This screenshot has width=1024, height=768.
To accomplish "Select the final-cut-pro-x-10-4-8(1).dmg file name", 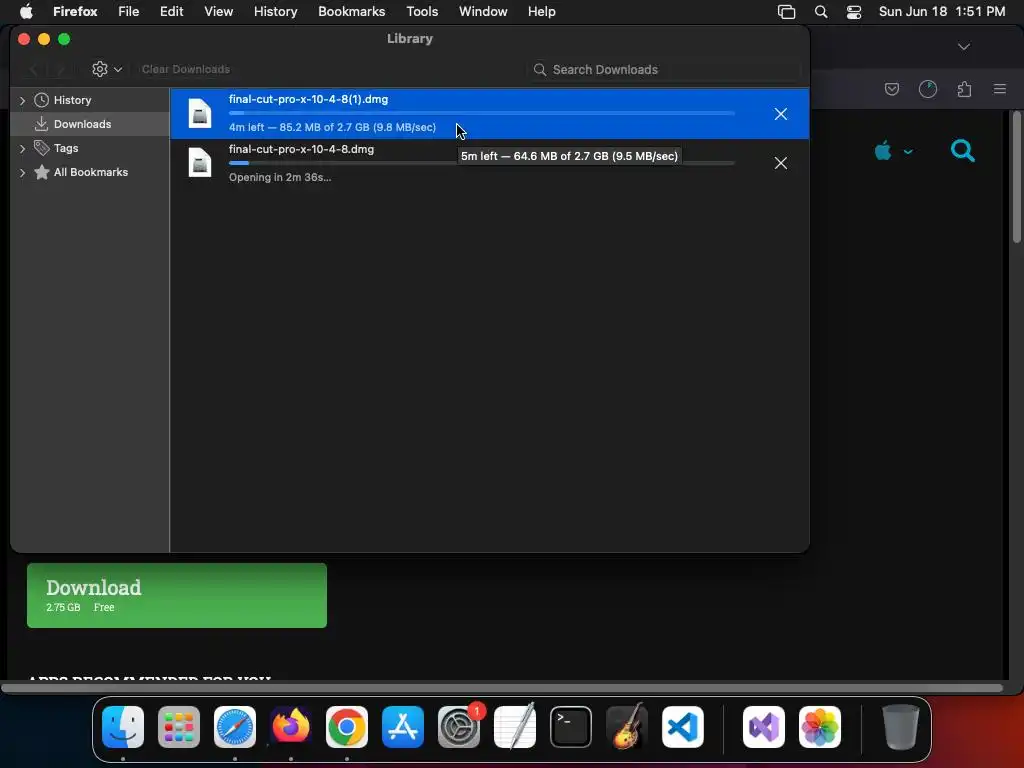I will (308, 99).
